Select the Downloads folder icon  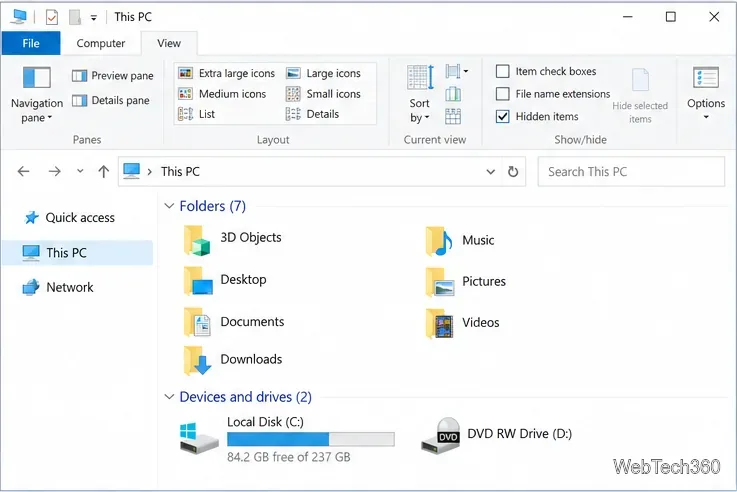click(196, 360)
